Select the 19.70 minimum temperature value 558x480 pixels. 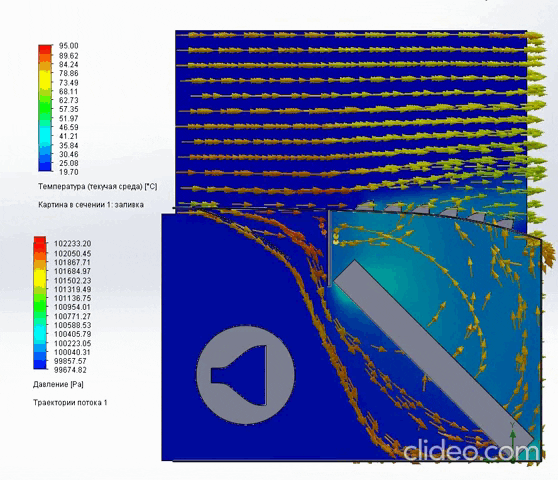point(69,172)
